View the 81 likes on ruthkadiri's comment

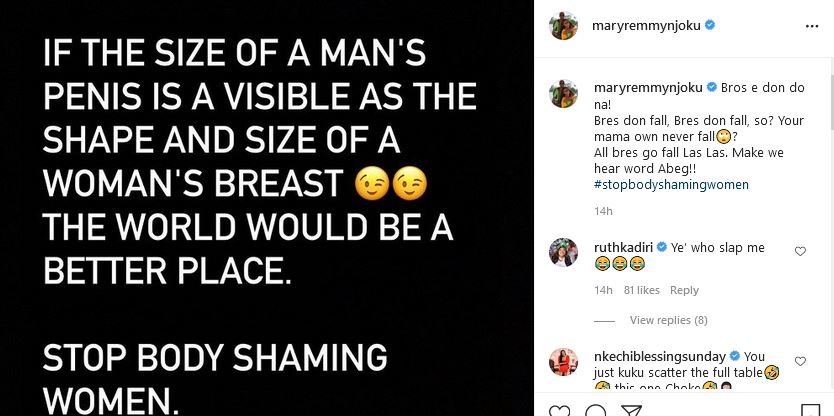click(641, 291)
